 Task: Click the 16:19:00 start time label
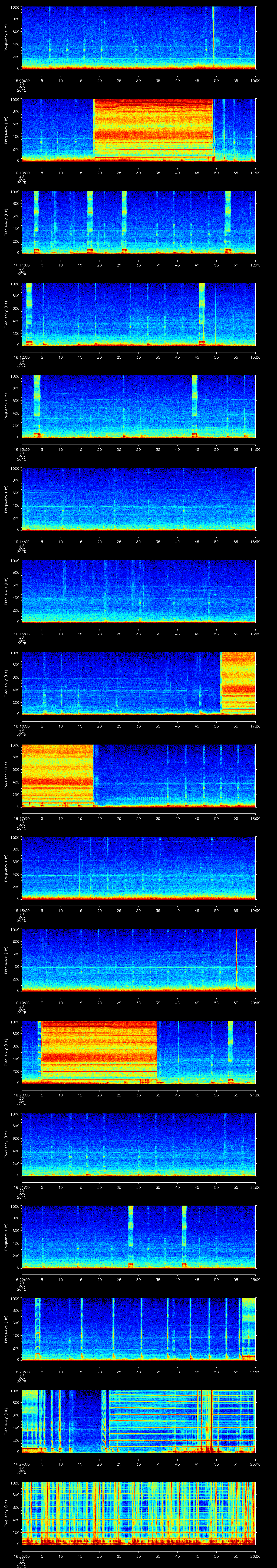[21, 1003]
